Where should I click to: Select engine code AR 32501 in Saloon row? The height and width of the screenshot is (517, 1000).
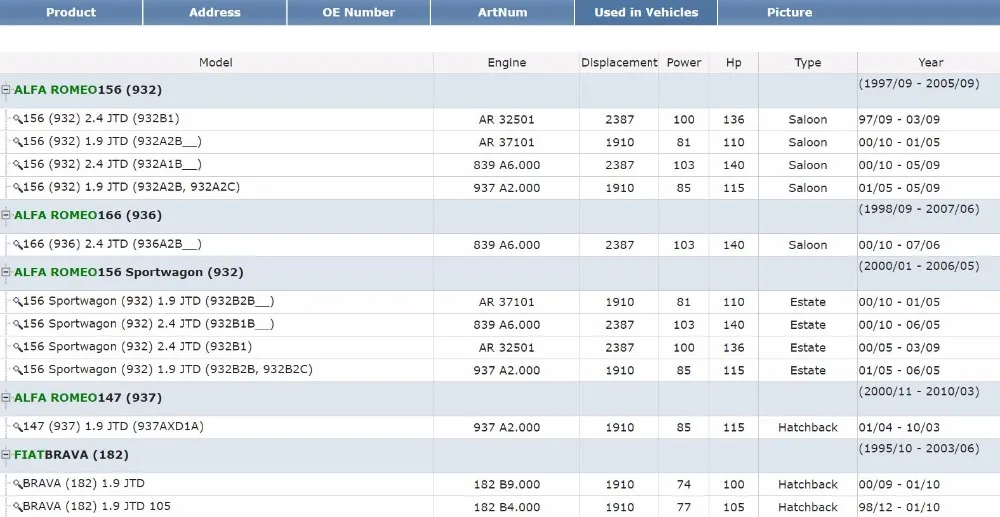point(506,120)
